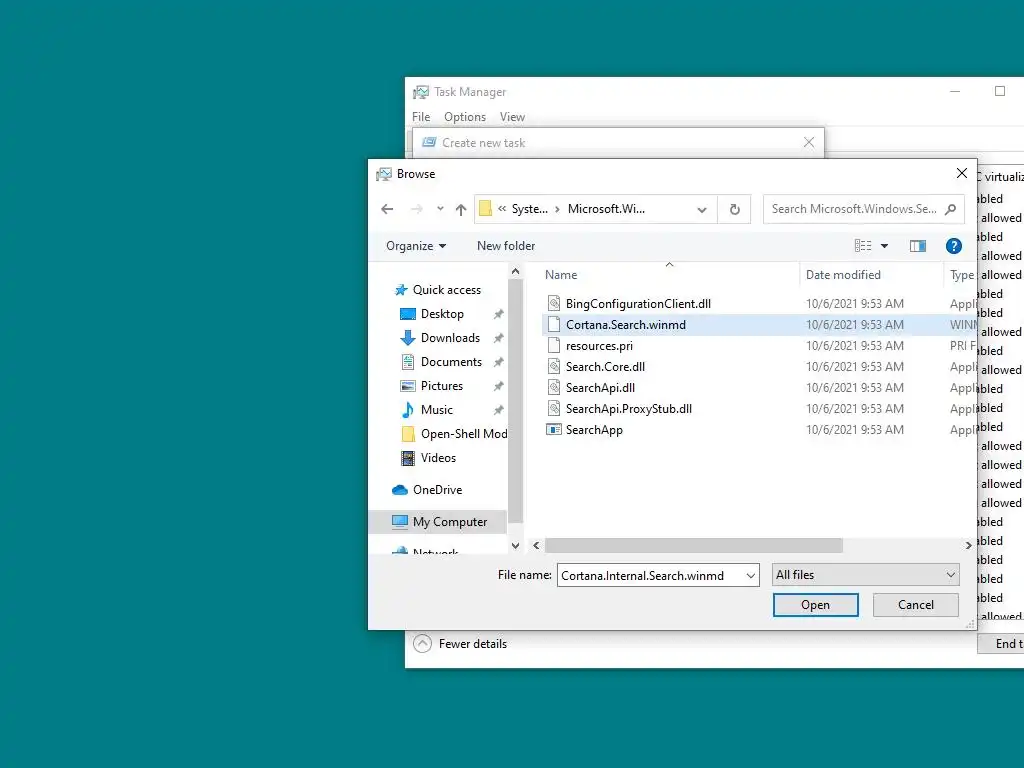
Task: Open Task Manager View menu
Action: pyautogui.click(x=512, y=117)
